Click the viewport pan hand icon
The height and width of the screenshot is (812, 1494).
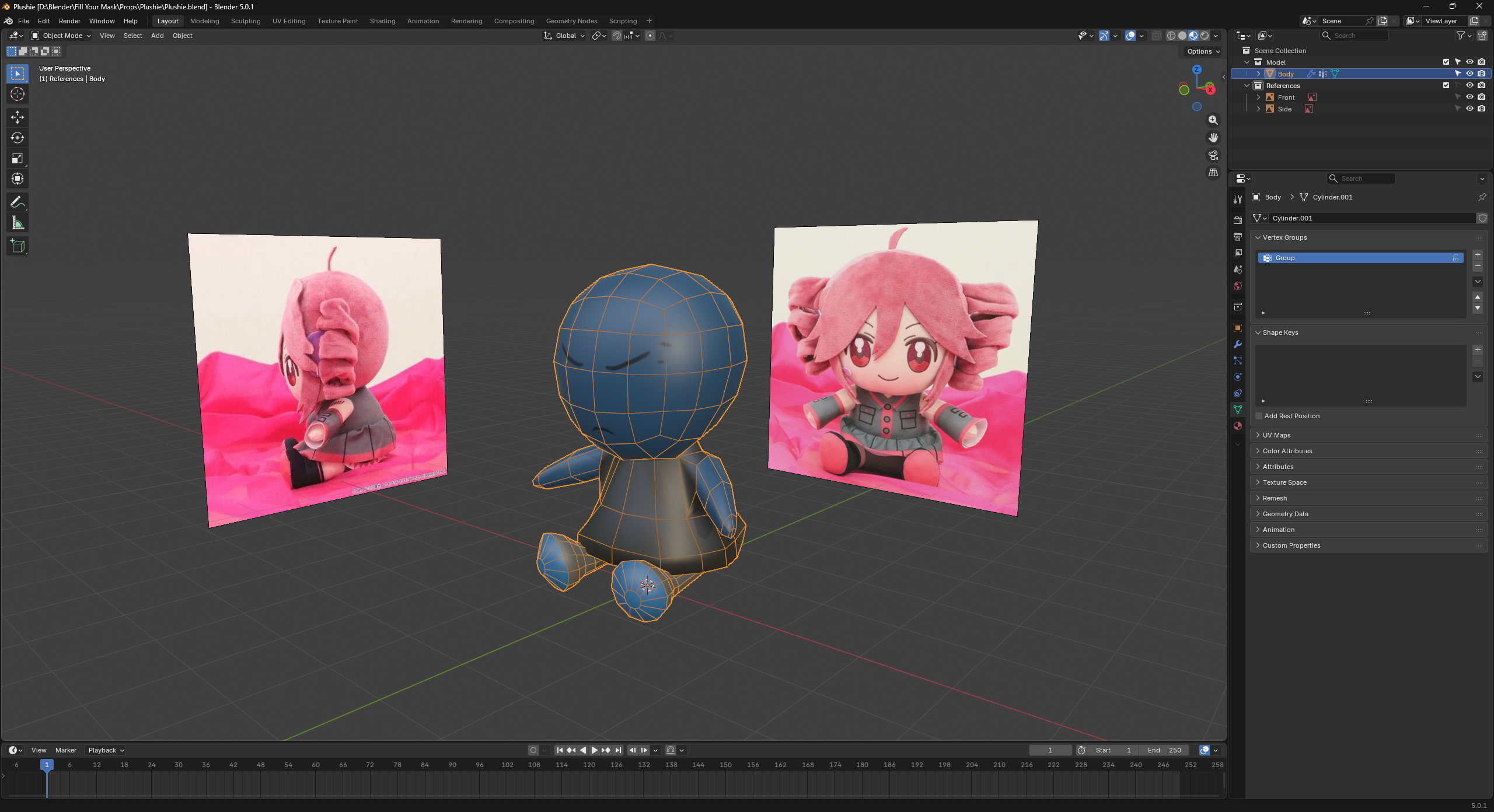[x=1213, y=138]
